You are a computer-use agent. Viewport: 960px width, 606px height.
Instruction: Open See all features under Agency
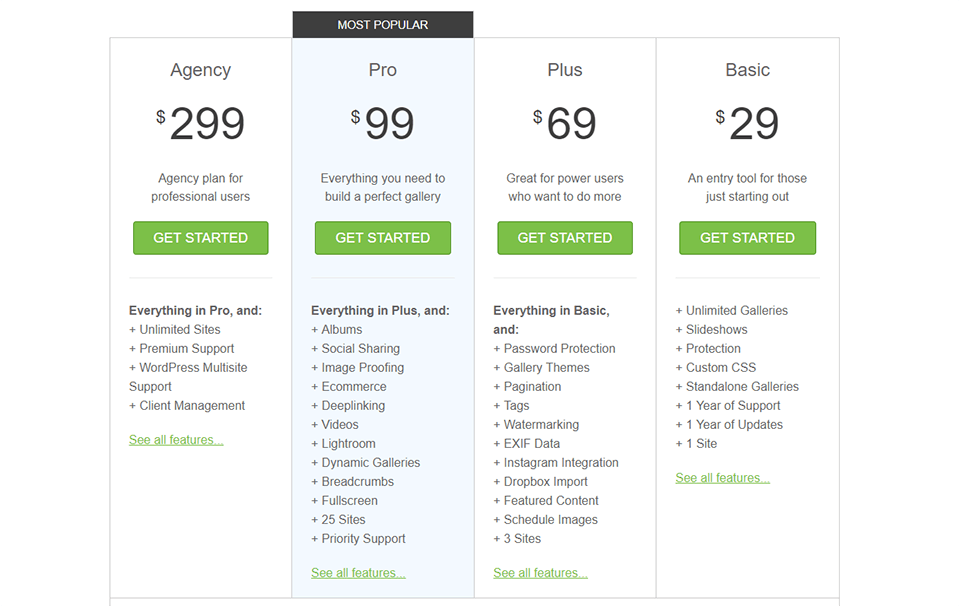176,439
